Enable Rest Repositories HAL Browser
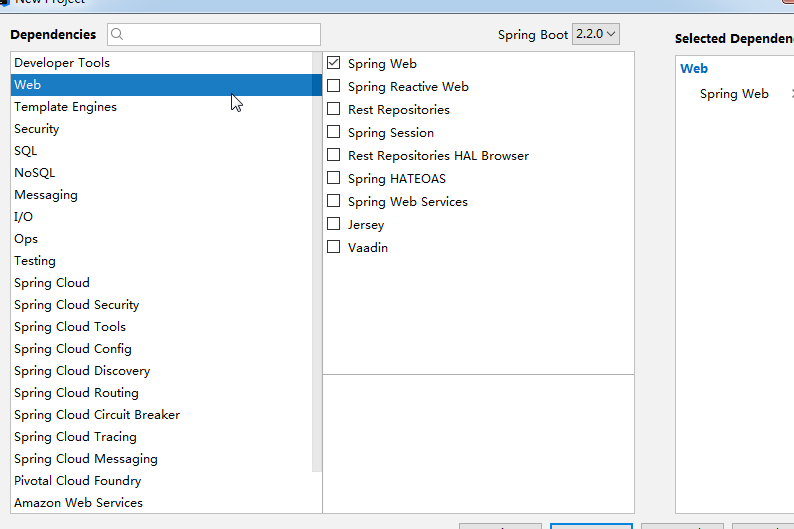The image size is (794, 529). tap(333, 155)
